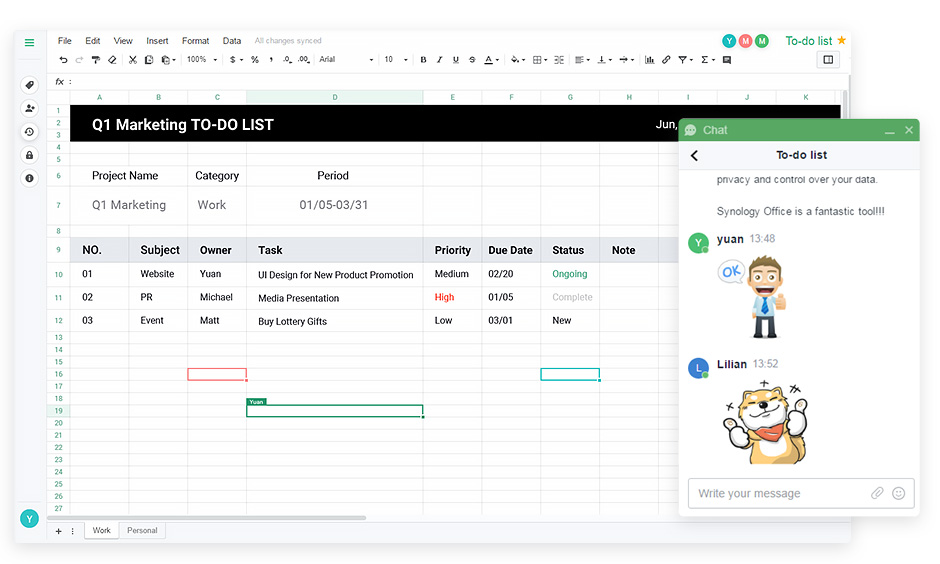This screenshot has height=564, width=940.
Task: Toggle bold formatting
Action: [x=423, y=60]
